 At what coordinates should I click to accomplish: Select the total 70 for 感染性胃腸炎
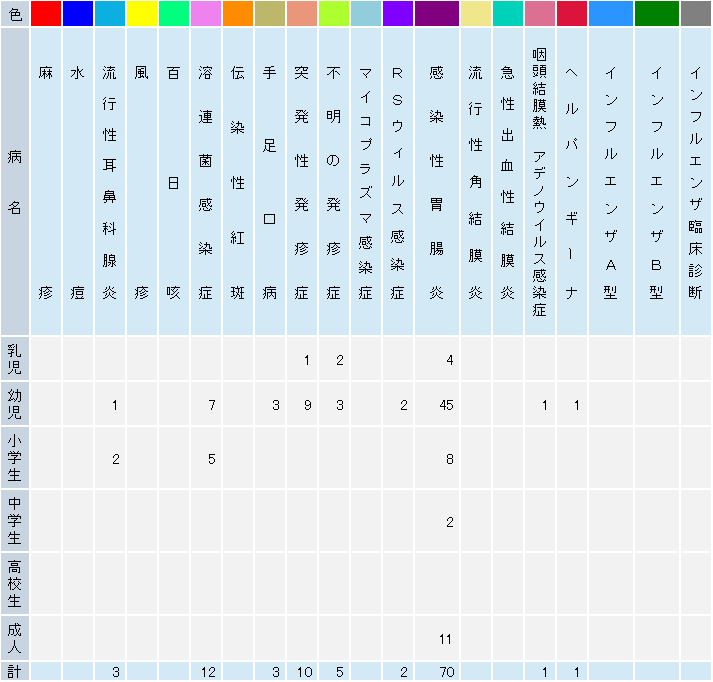(x=447, y=672)
